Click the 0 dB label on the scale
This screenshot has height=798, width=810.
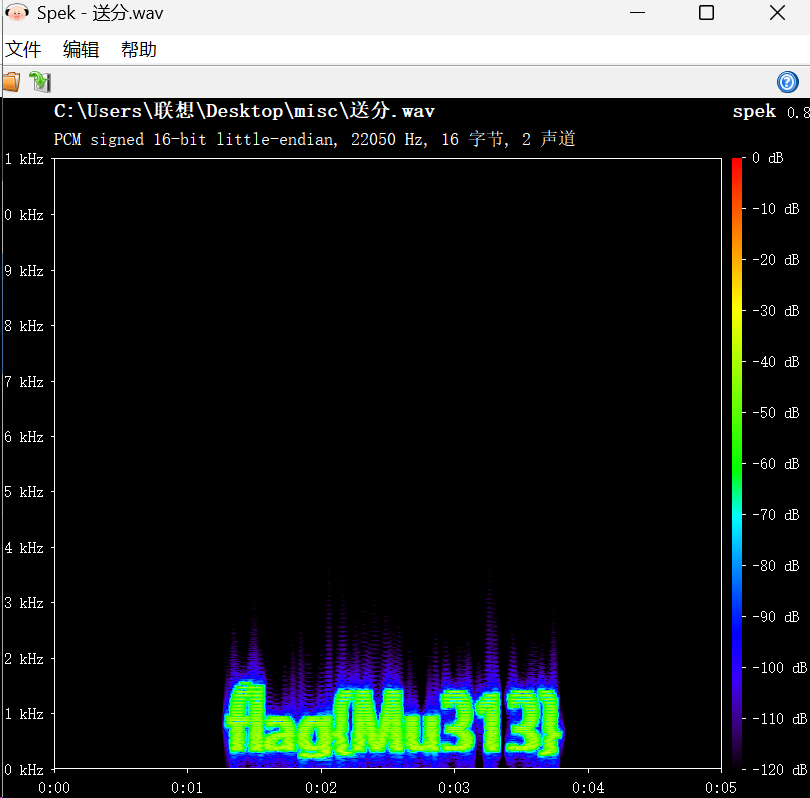point(769,157)
